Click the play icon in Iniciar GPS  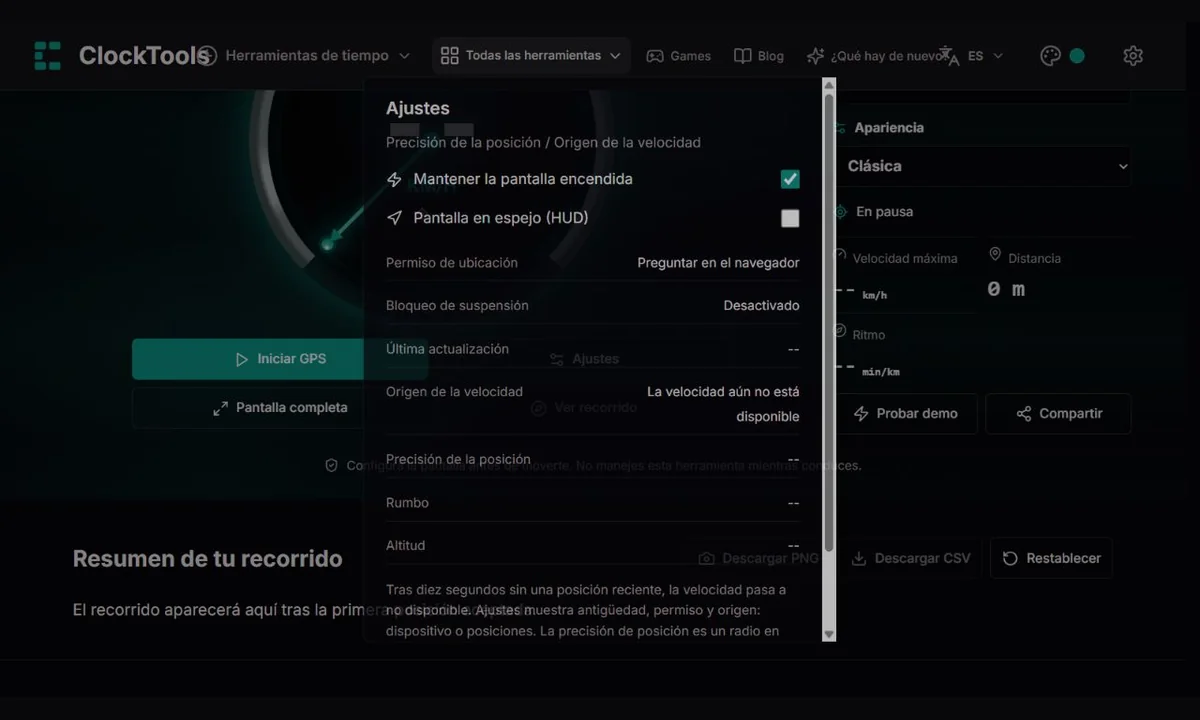click(x=241, y=359)
